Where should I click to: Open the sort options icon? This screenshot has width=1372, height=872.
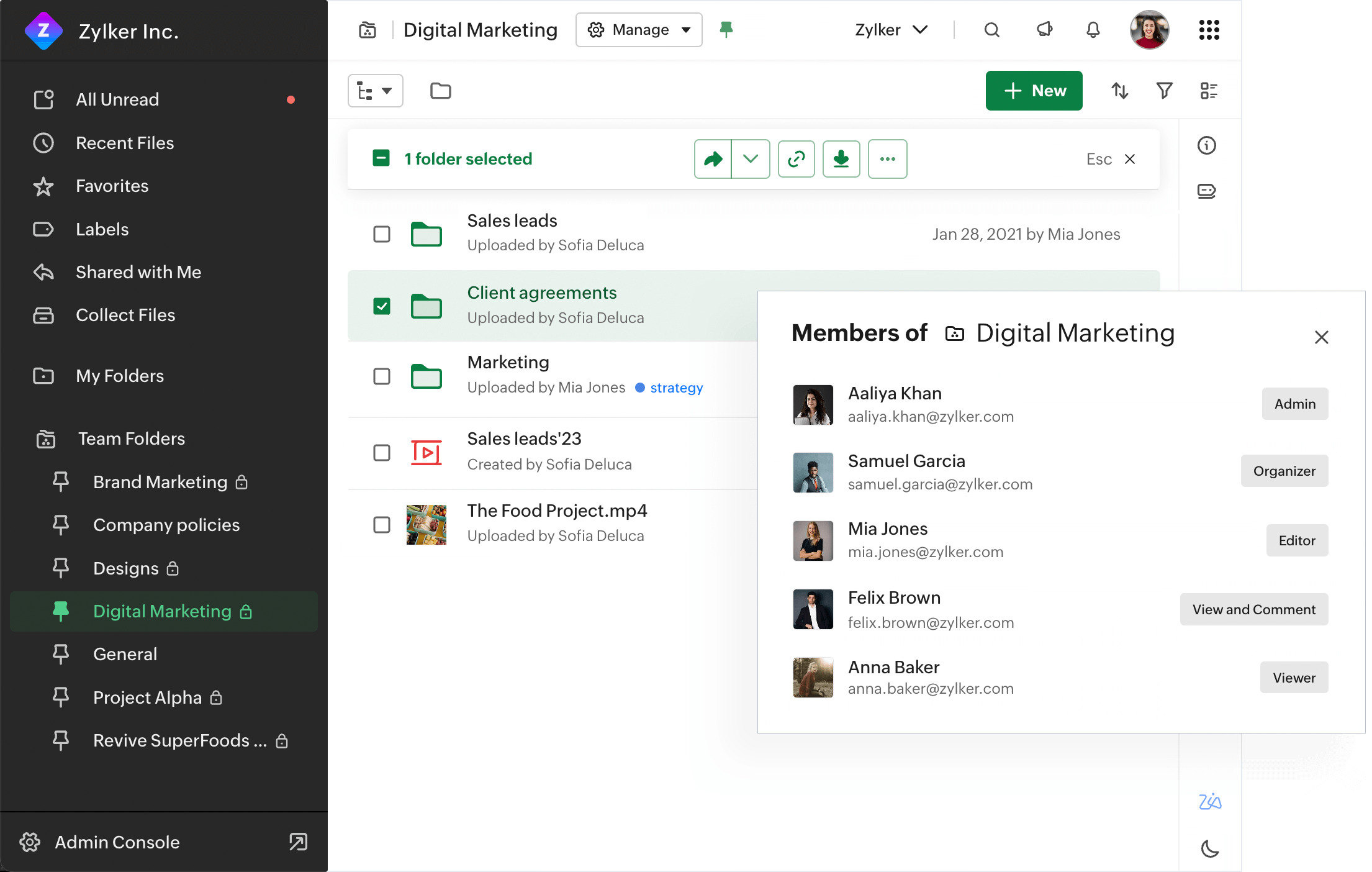[1119, 91]
